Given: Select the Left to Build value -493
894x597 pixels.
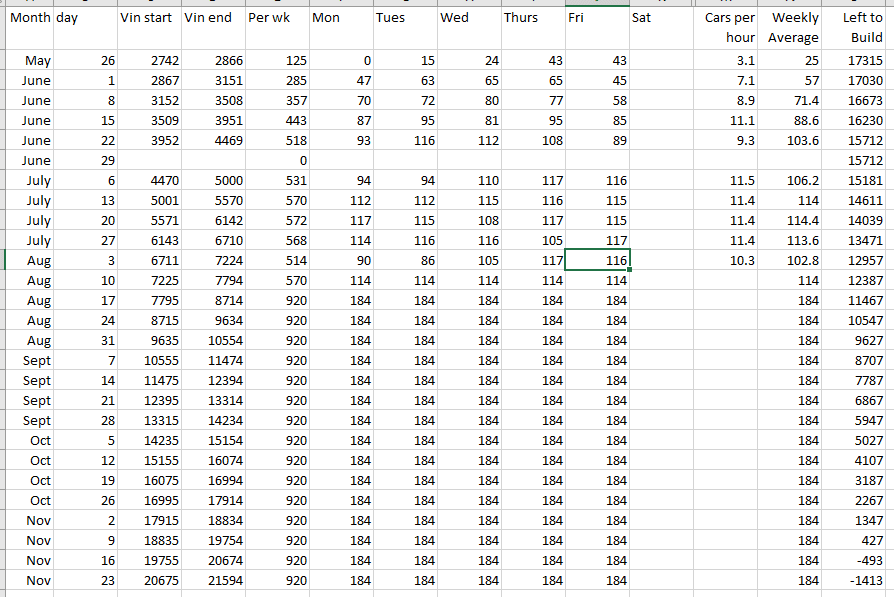Looking at the screenshot, I should click(855, 560).
